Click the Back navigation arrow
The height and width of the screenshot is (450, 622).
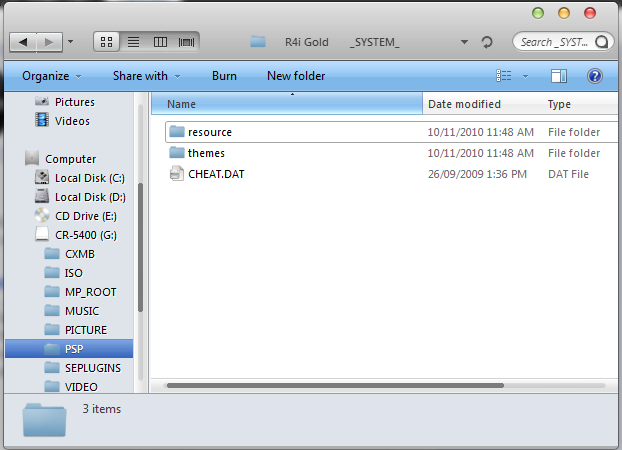(x=23, y=42)
